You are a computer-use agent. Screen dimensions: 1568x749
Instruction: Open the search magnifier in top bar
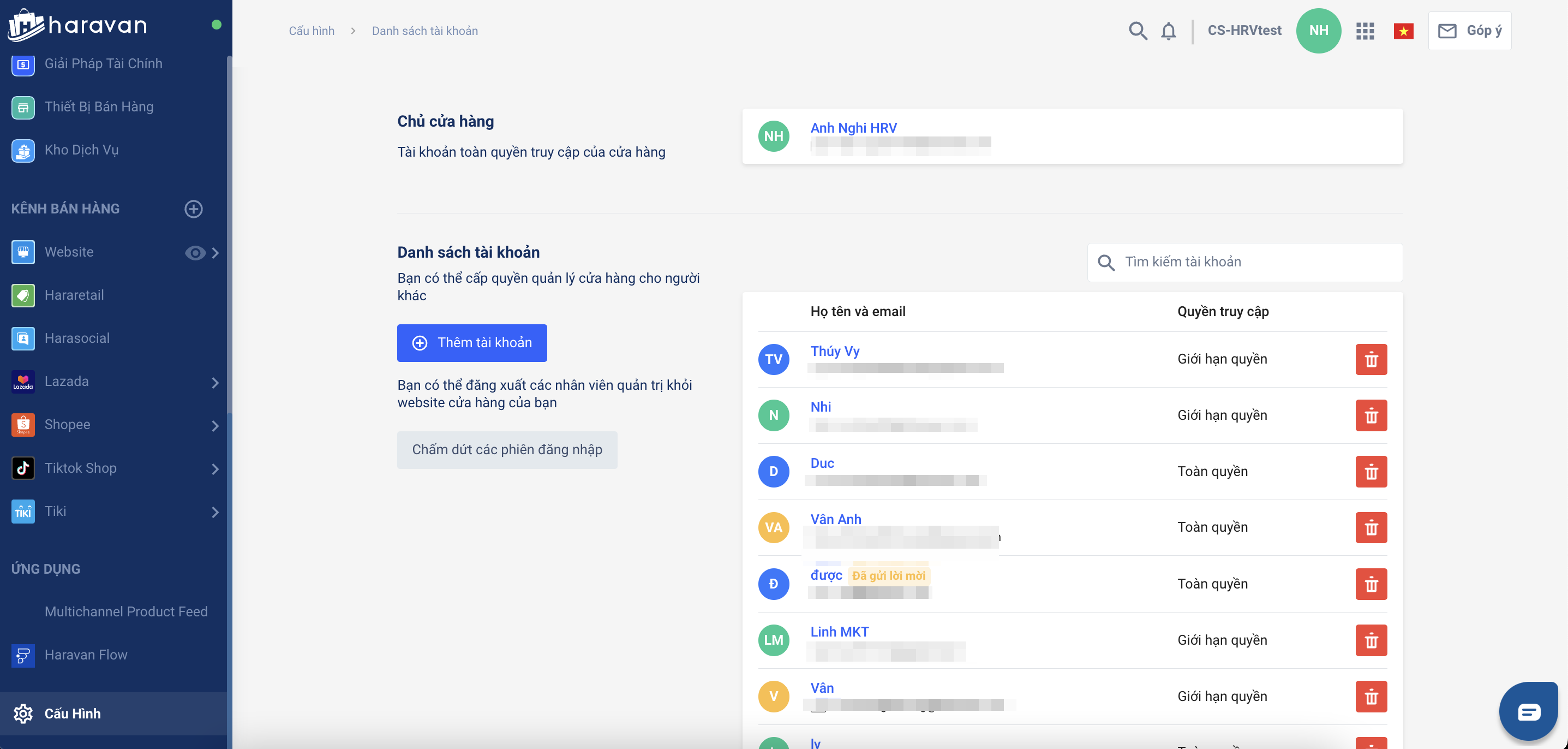tap(1137, 31)
